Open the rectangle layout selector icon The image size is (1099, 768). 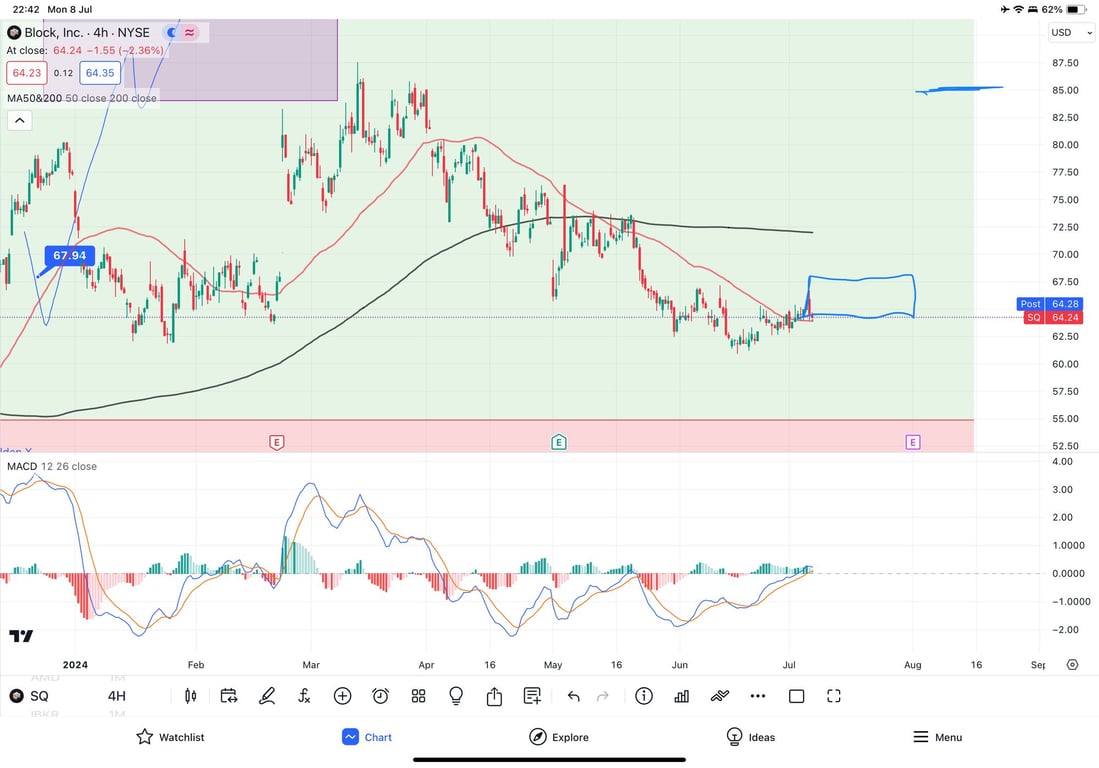coord(796,696)
